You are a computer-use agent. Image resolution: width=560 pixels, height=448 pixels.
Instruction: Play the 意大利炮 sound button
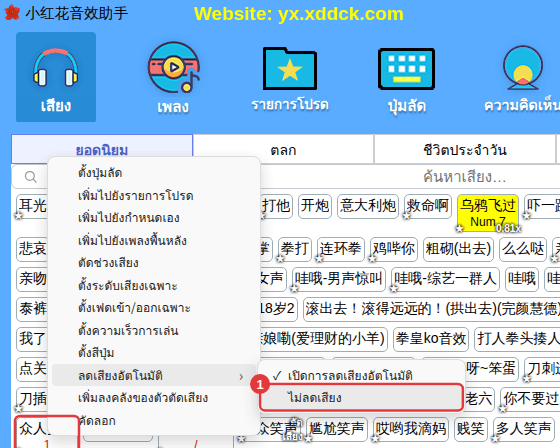[368, 206]
